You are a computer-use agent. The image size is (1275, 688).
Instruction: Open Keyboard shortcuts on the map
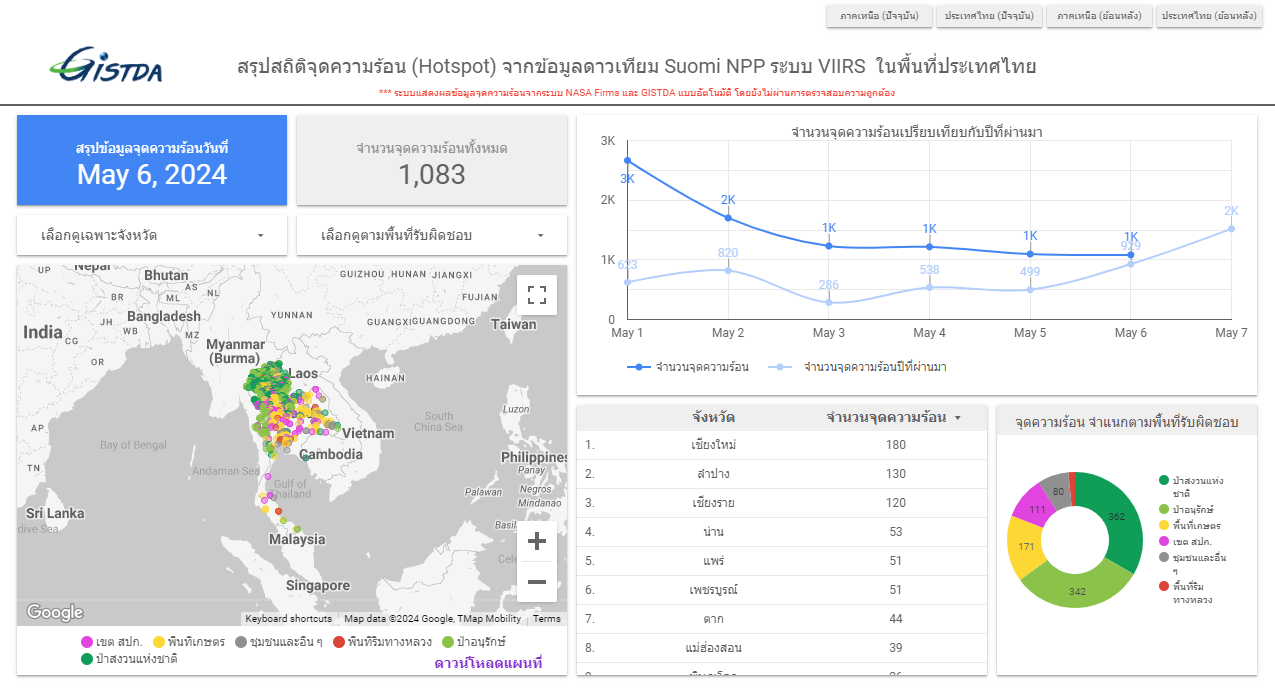[x=288, y=619]
